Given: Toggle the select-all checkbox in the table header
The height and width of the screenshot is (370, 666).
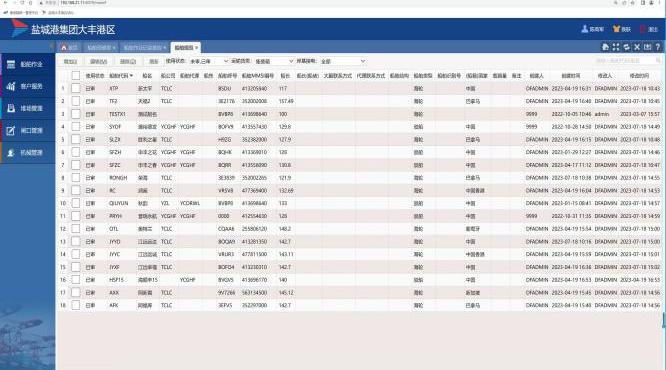Looking at the screenshot, I should coord(76,76).
